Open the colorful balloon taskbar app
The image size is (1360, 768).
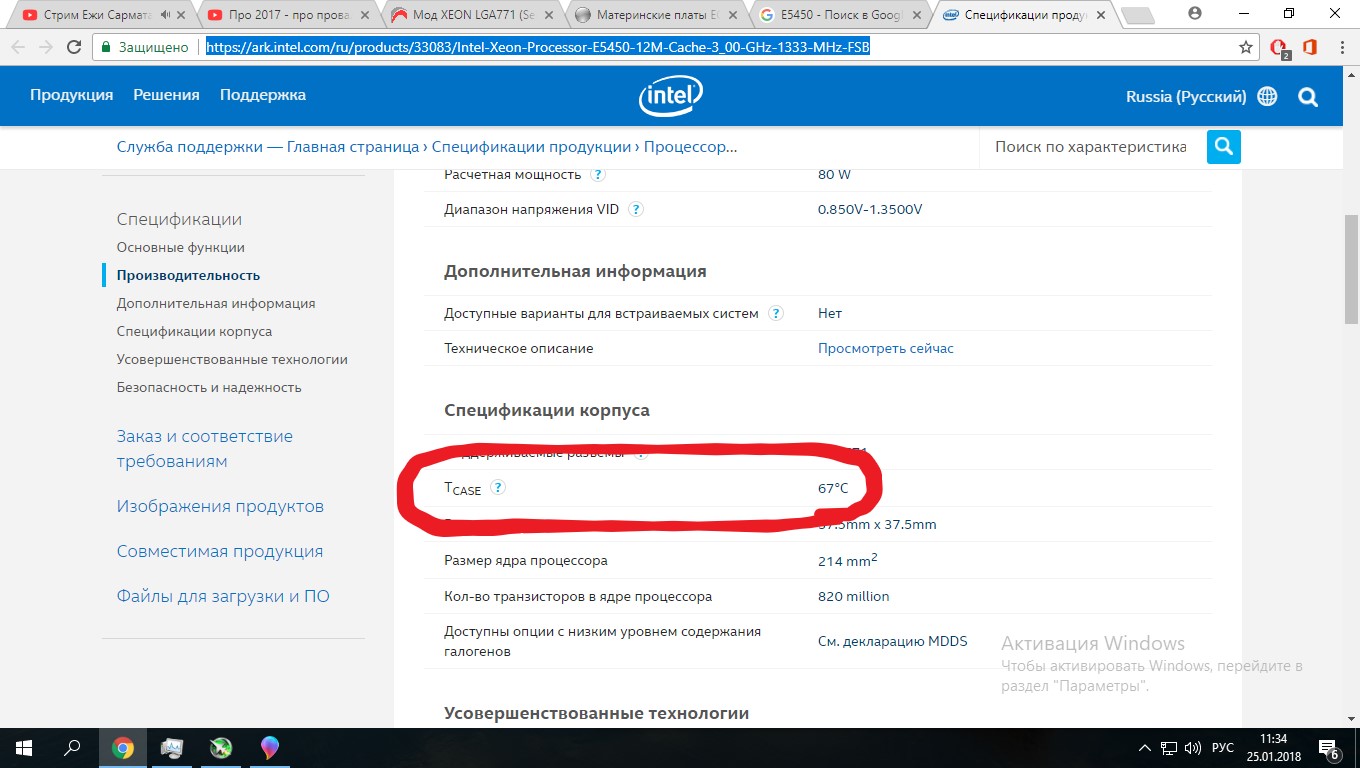click(269, 748)
